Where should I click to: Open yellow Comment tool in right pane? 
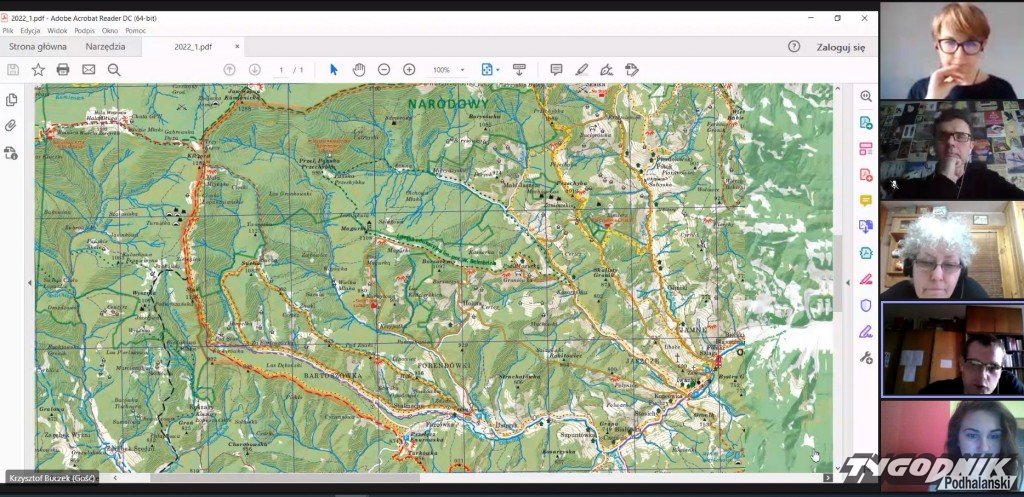click(866, 200)
